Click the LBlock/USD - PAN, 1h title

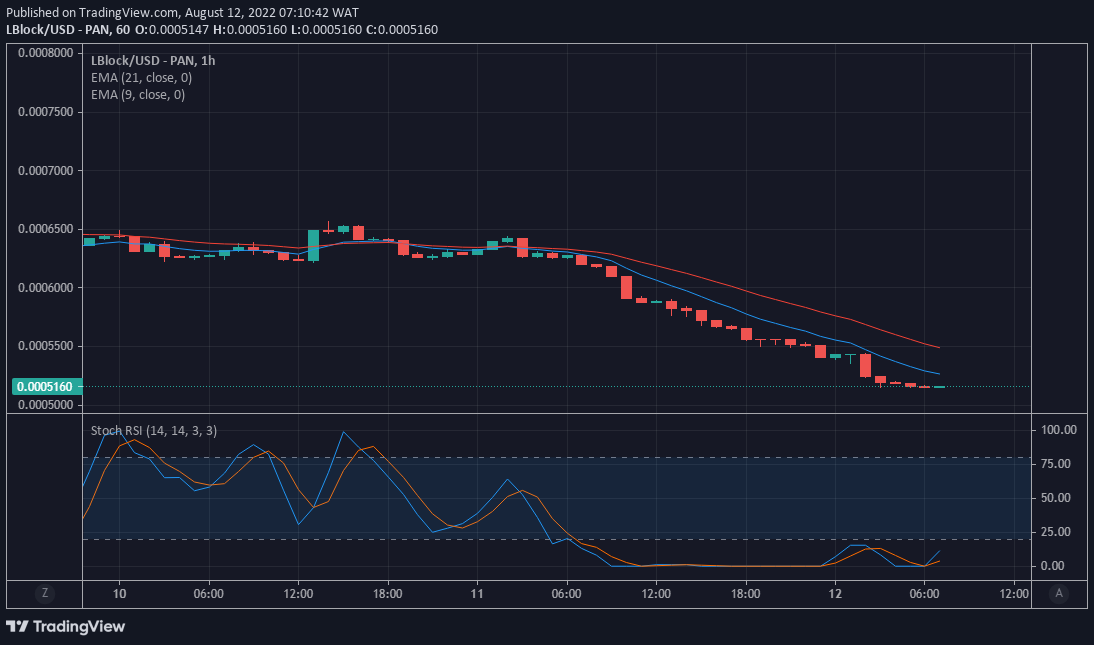click(153, 61)
